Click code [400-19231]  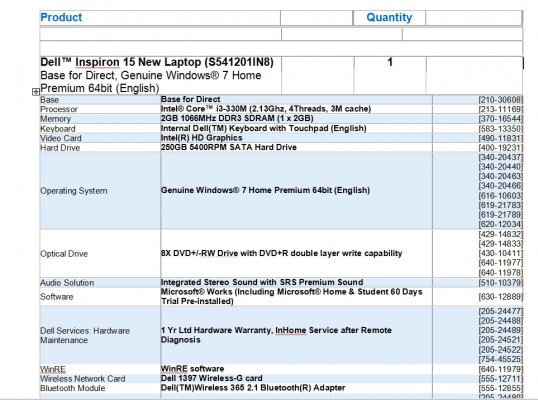(x=501, y=148)
